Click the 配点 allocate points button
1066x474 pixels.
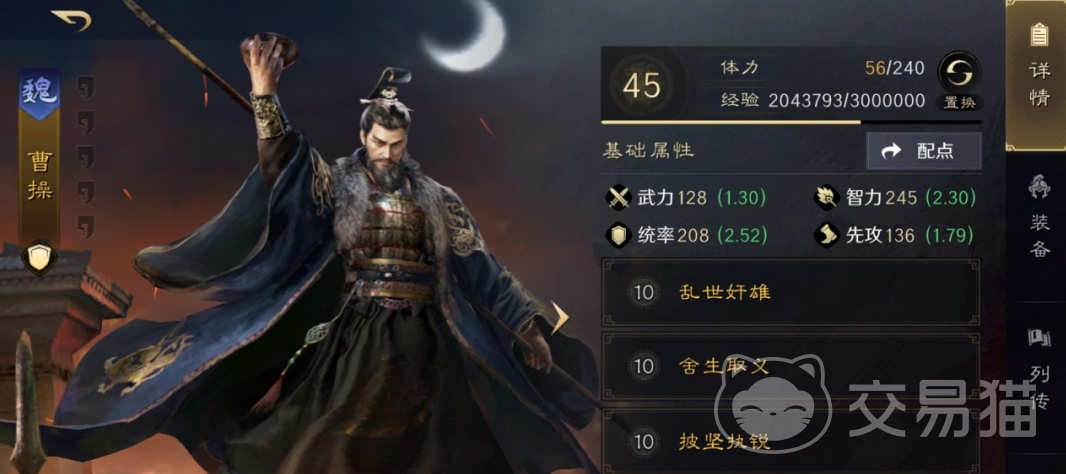pyautogui.click(x=924, y=151)
